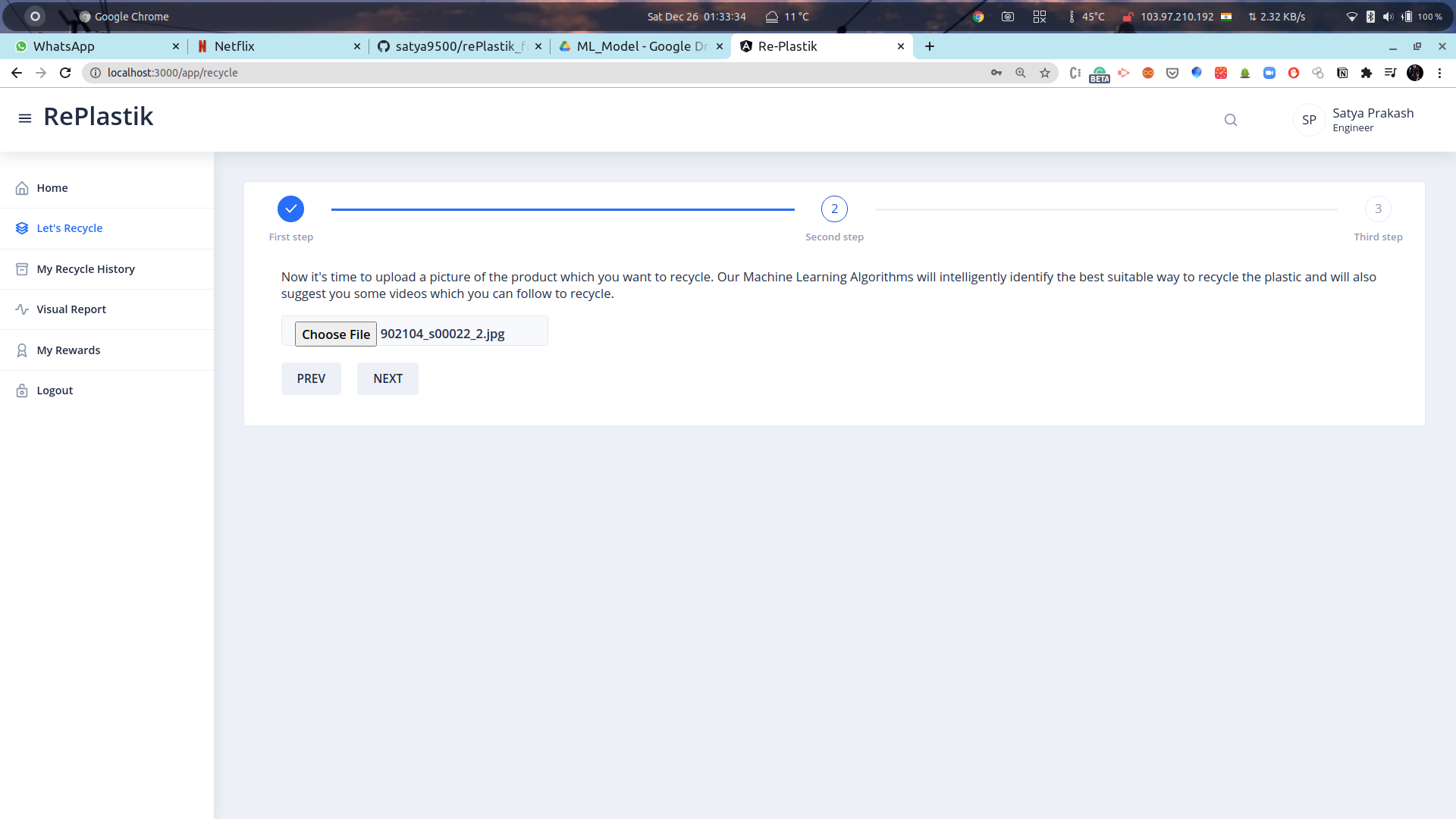Click the search magnifier icon in header
Viewport: 1456px width, 819px height.
click(x=1231, y=120)
